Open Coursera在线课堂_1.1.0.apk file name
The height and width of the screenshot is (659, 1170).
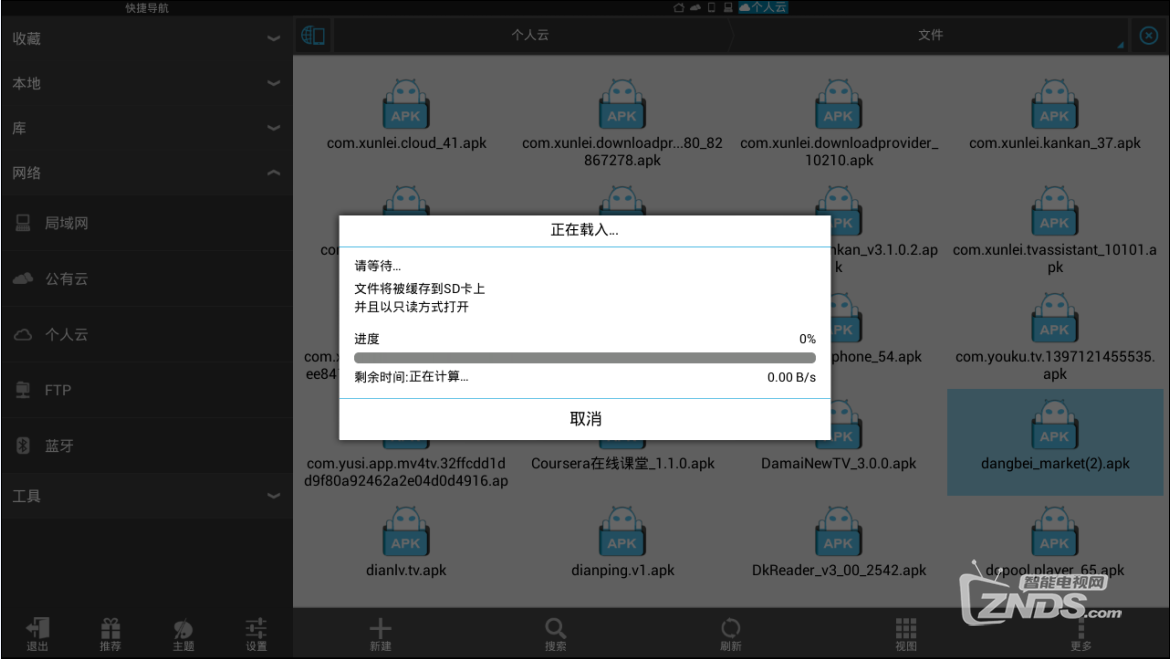(622, 463)
